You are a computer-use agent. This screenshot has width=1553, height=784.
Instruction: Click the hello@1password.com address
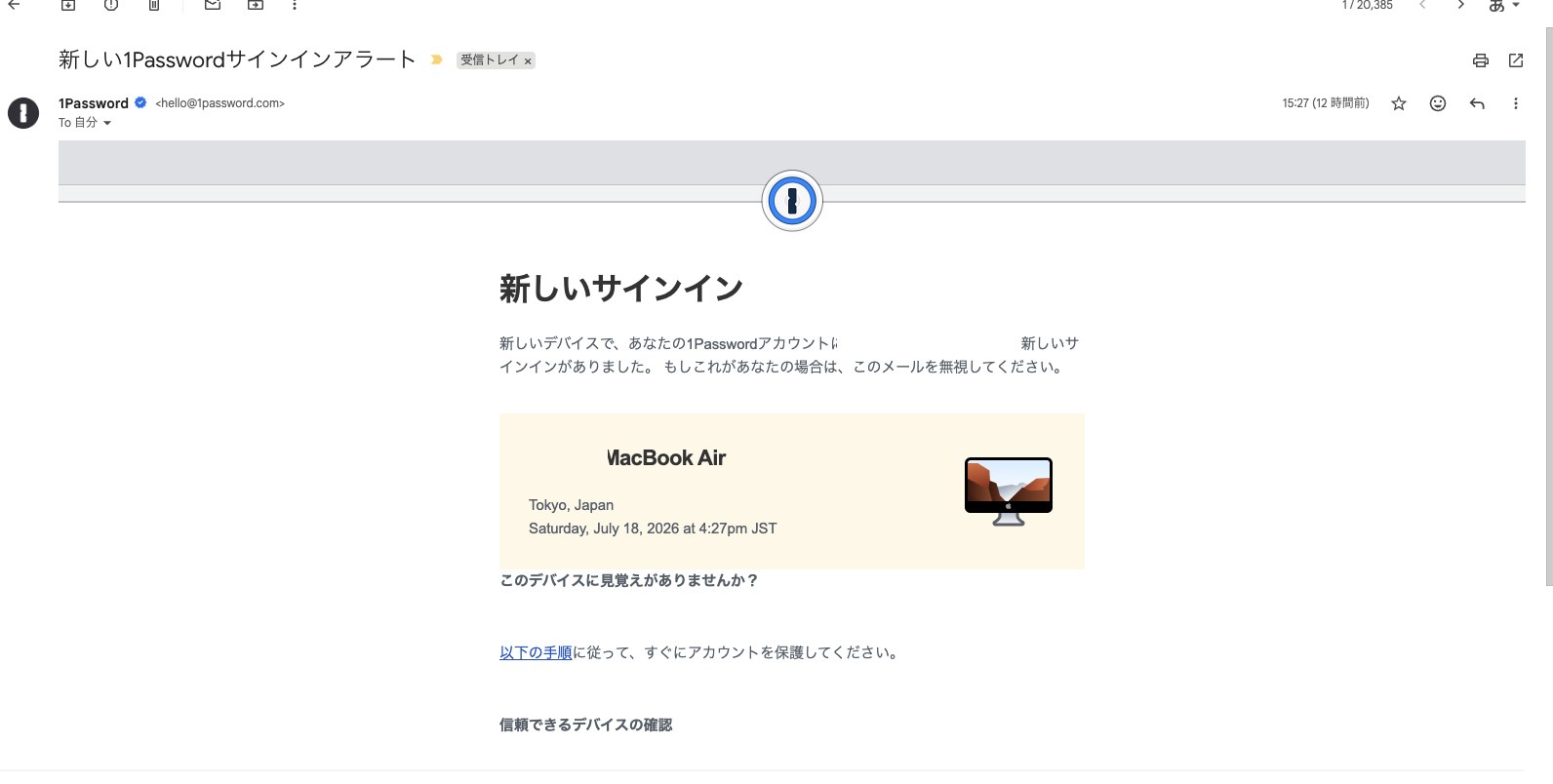click(x=220, y=103)
